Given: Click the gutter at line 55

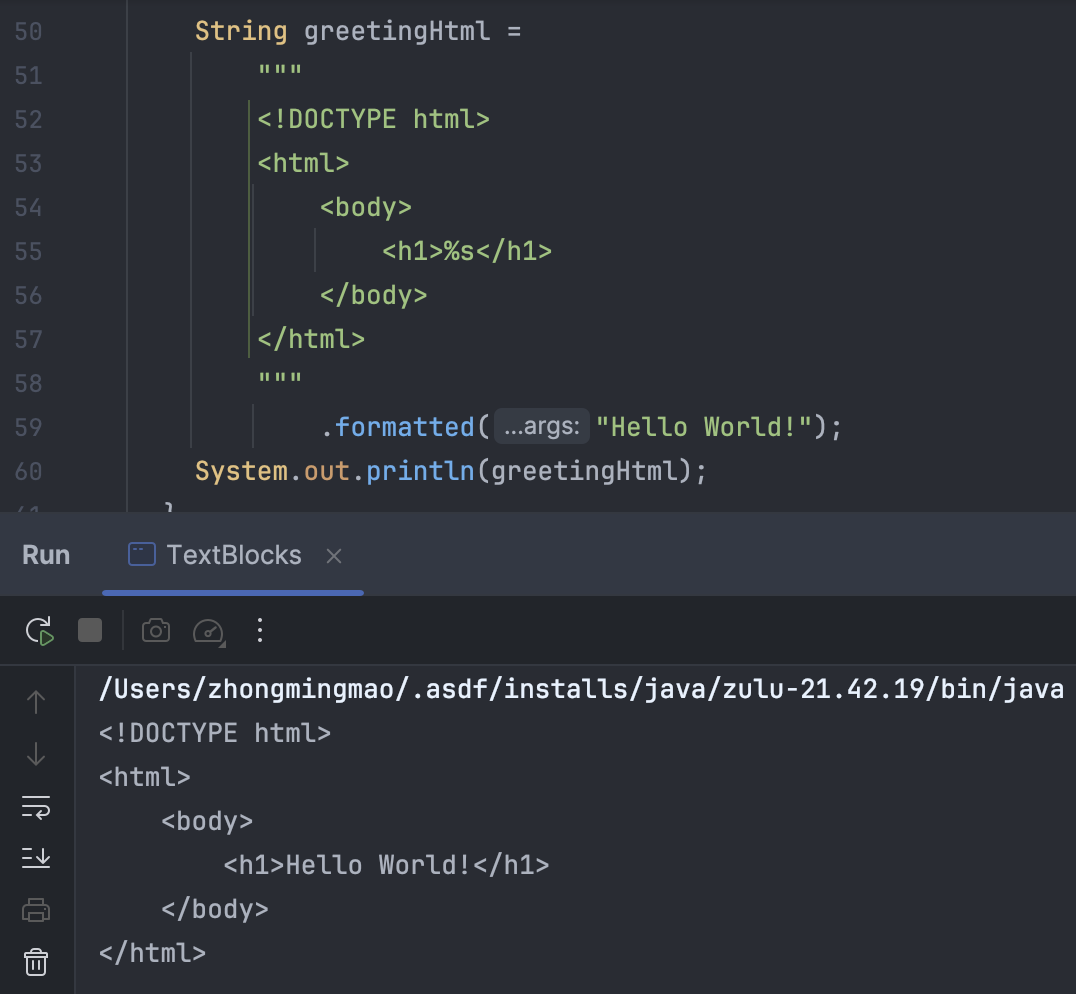Looking at the screenshot, I should 29,251.
